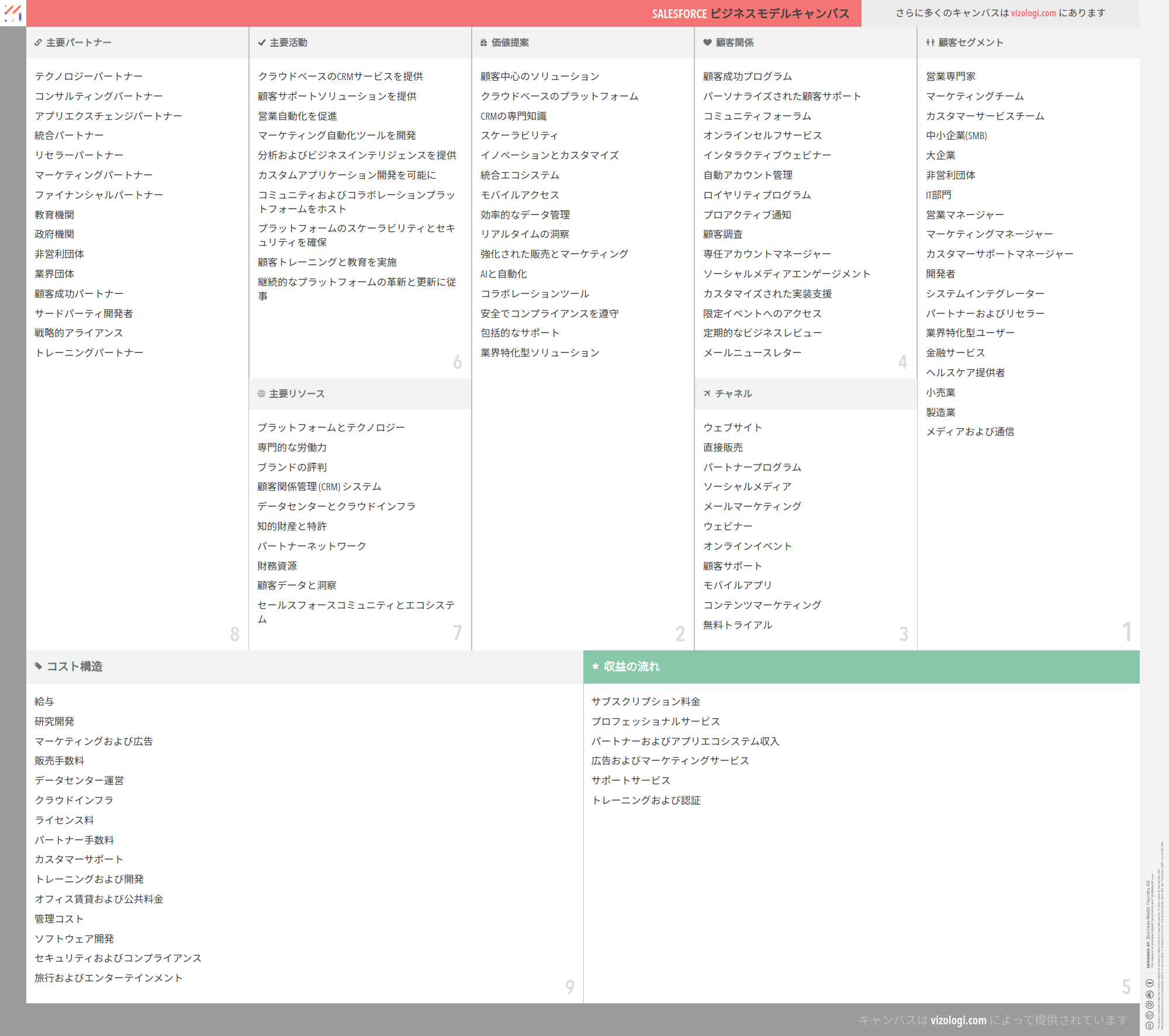Open the vizologi.com link in footer
1169x1036 pixels.
(958, 1020)
